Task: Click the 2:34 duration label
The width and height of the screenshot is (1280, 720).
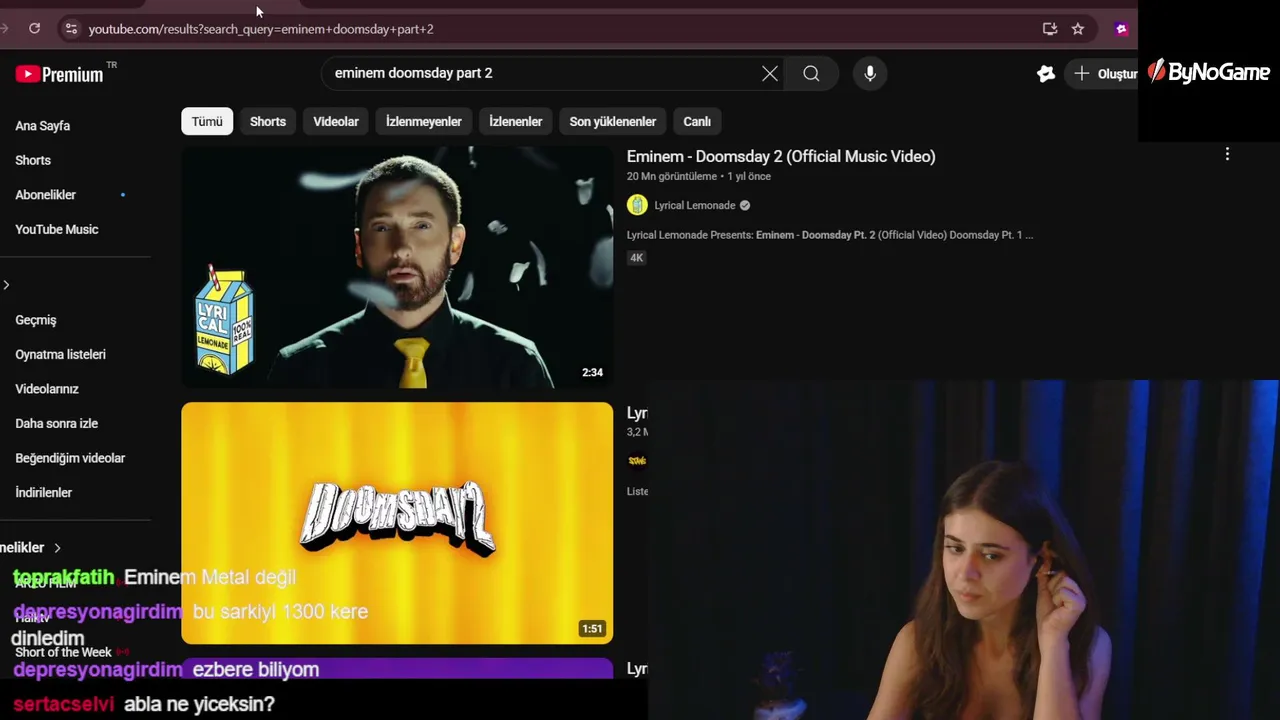Action: tap(592, 372)
